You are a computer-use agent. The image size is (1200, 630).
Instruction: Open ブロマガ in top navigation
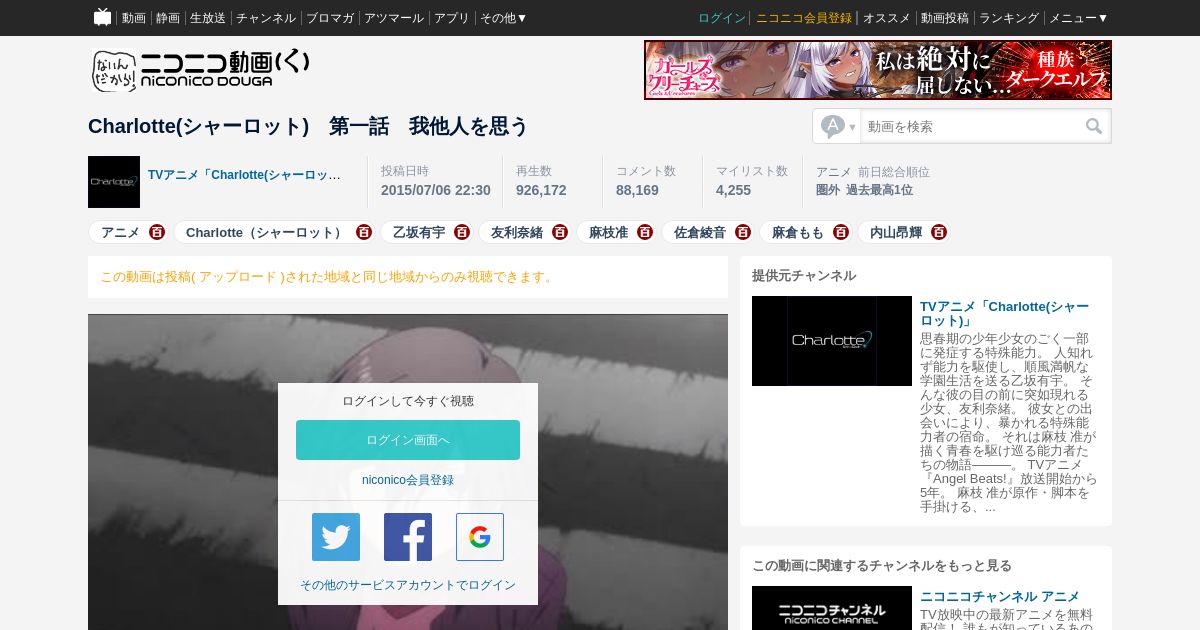[x=330, y=18]
